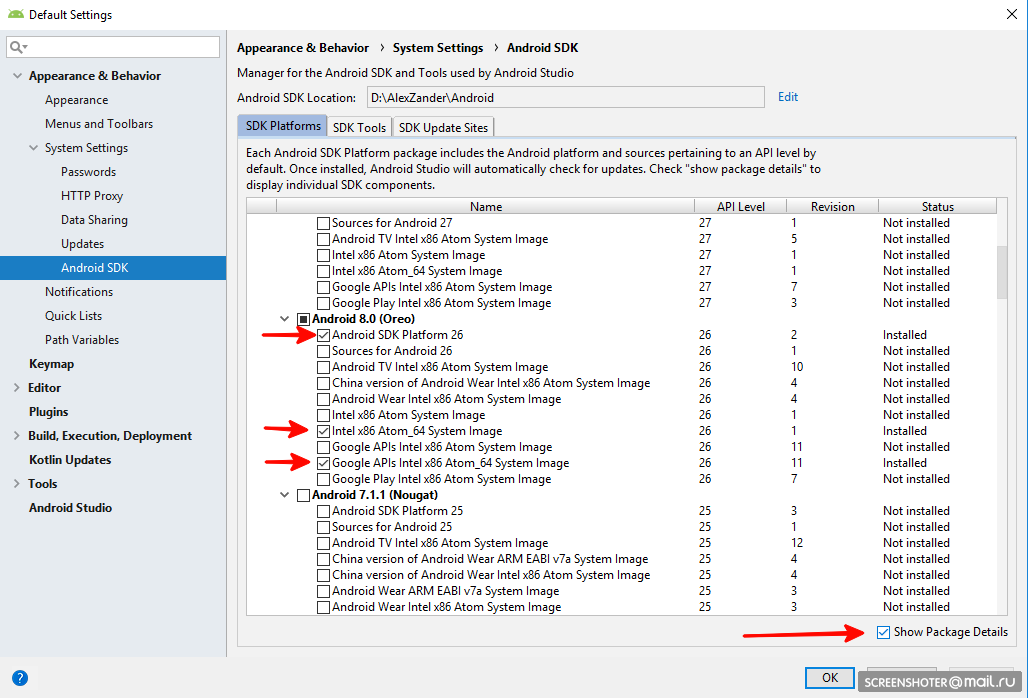Click the OK button
The height and width of the screenshot is (698, 1028).
click(x=829, y=678)
